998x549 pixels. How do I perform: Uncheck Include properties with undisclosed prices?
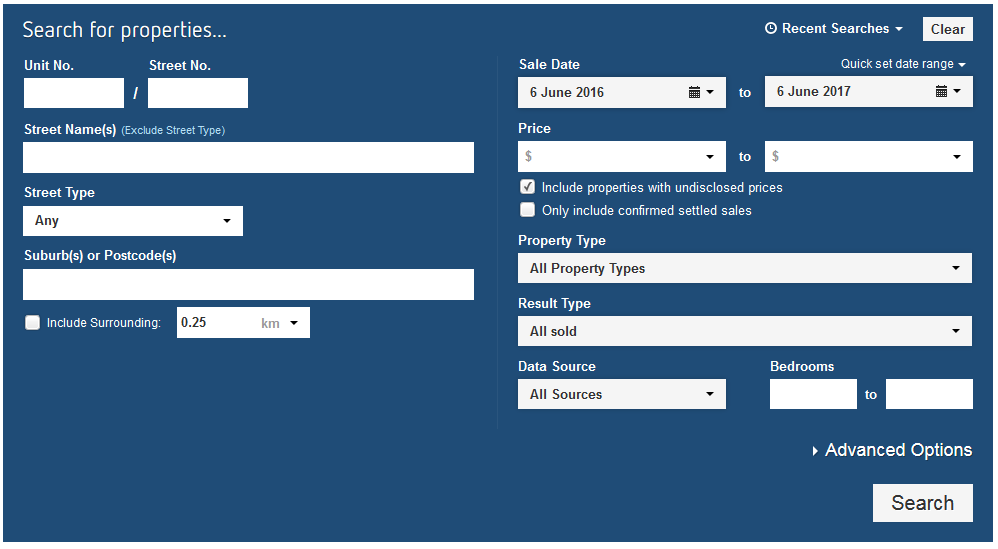point(527,187)
